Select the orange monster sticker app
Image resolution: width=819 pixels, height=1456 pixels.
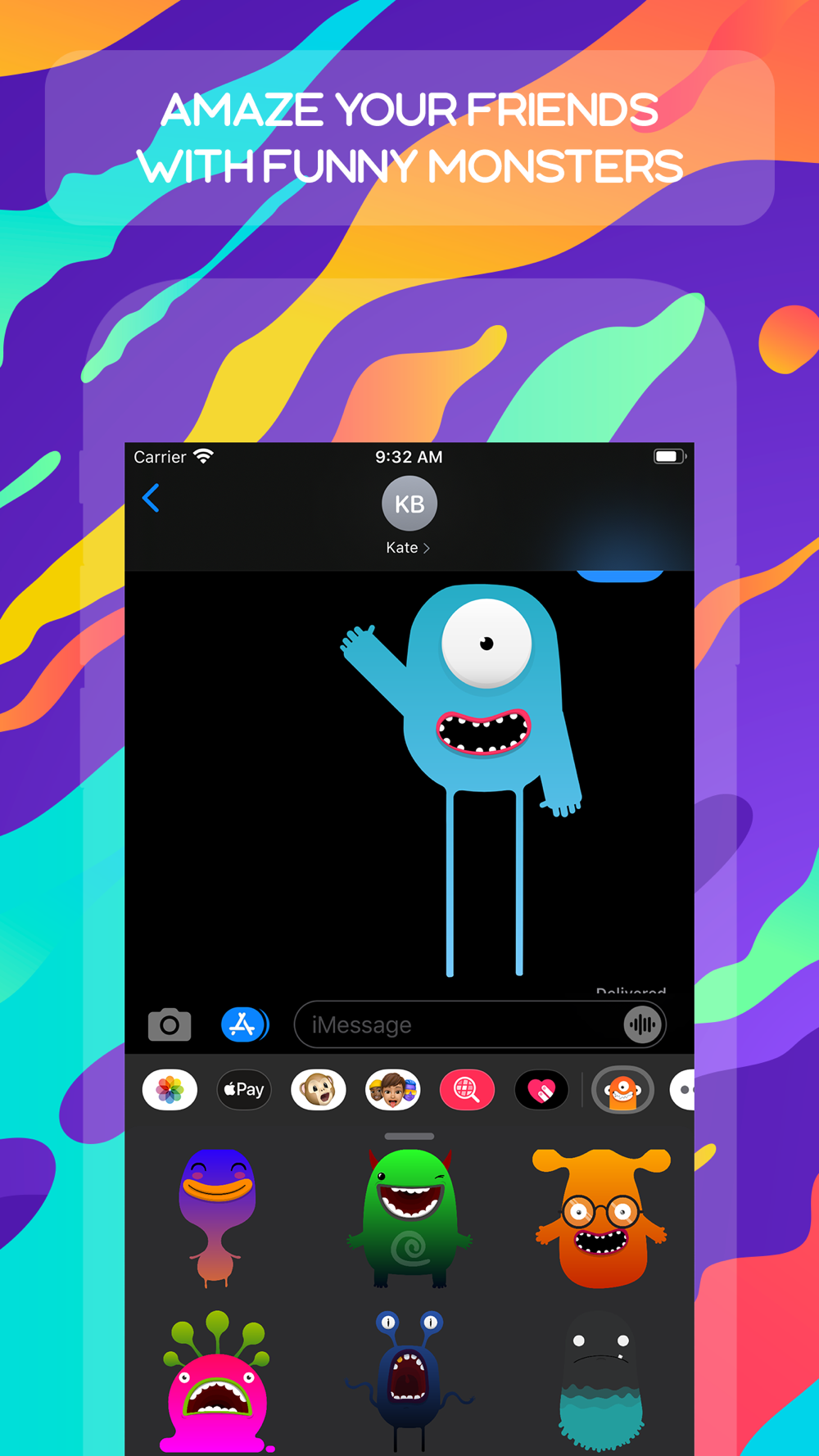point(622,1090)
